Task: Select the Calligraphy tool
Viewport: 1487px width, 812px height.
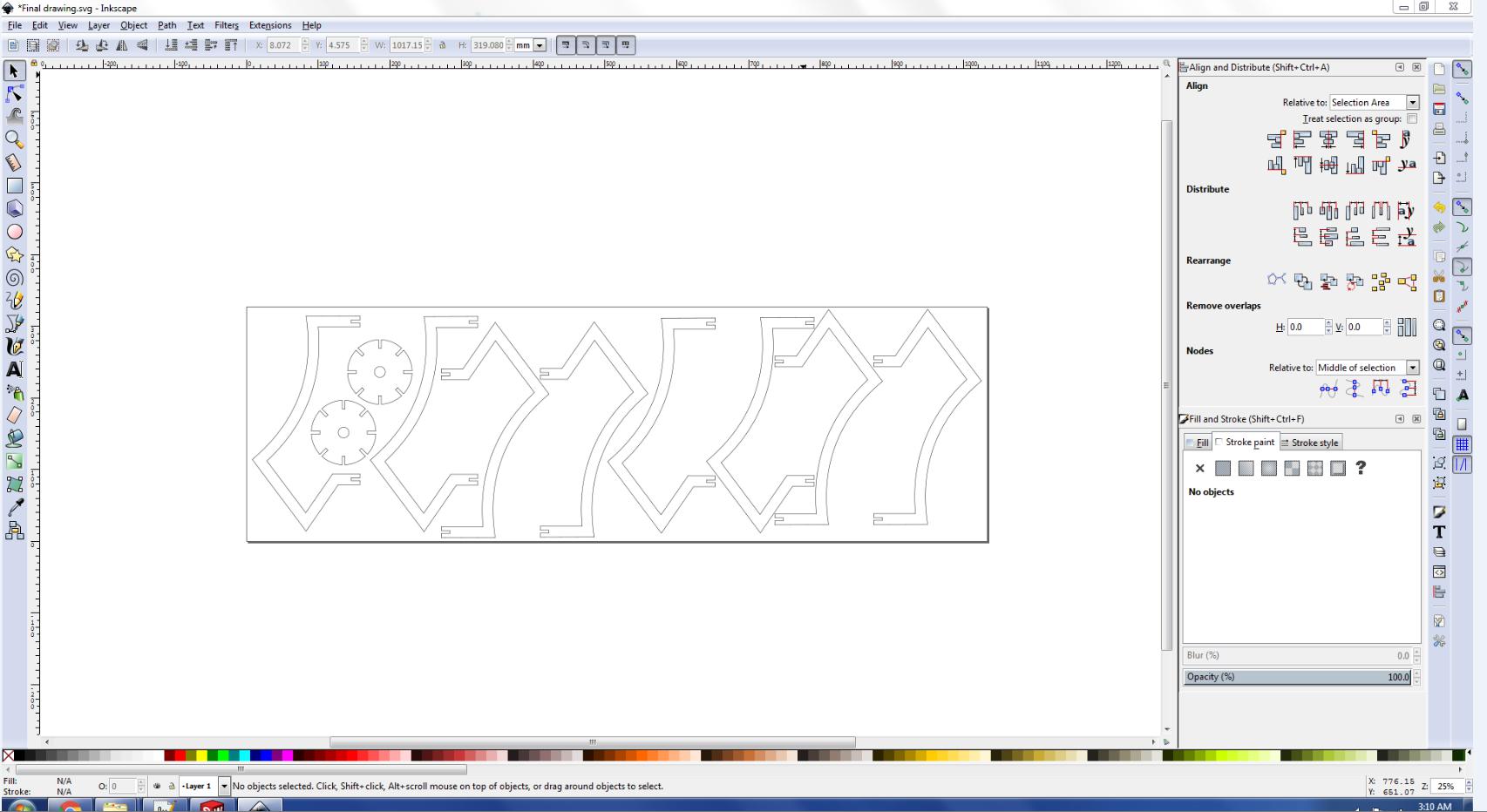Action: pos(14,346)
